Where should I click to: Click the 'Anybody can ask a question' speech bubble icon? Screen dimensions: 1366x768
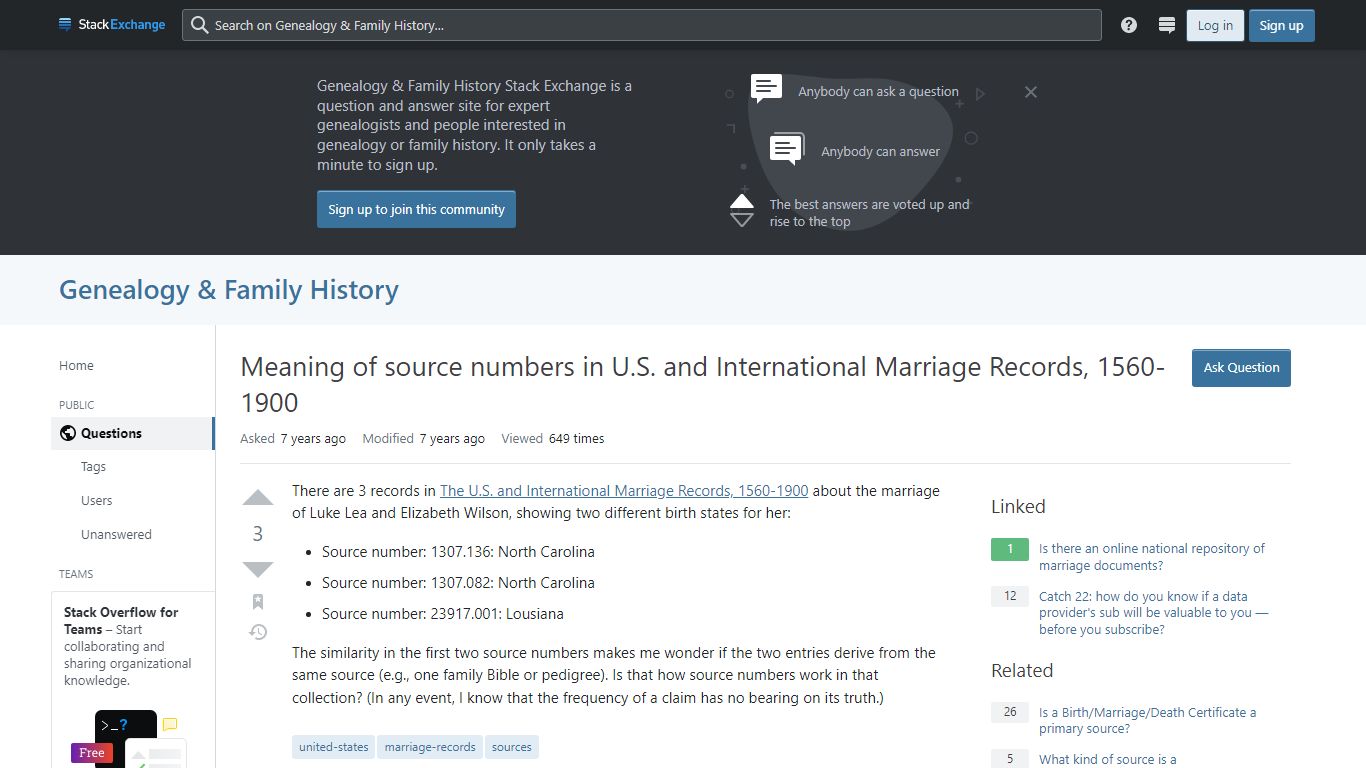click(767, 89)
